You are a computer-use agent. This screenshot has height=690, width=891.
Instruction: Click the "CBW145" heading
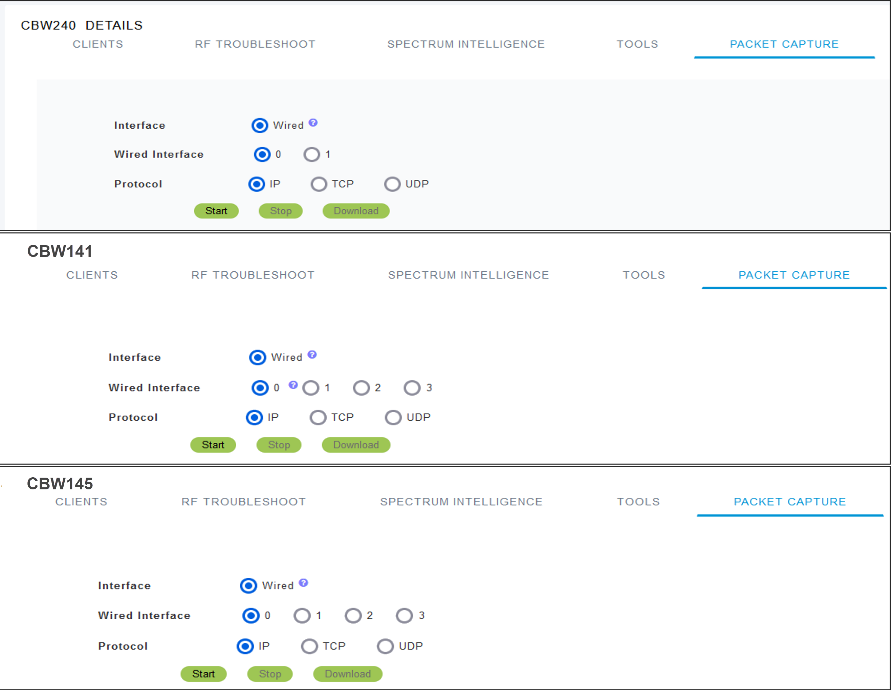tap(60, 484)
